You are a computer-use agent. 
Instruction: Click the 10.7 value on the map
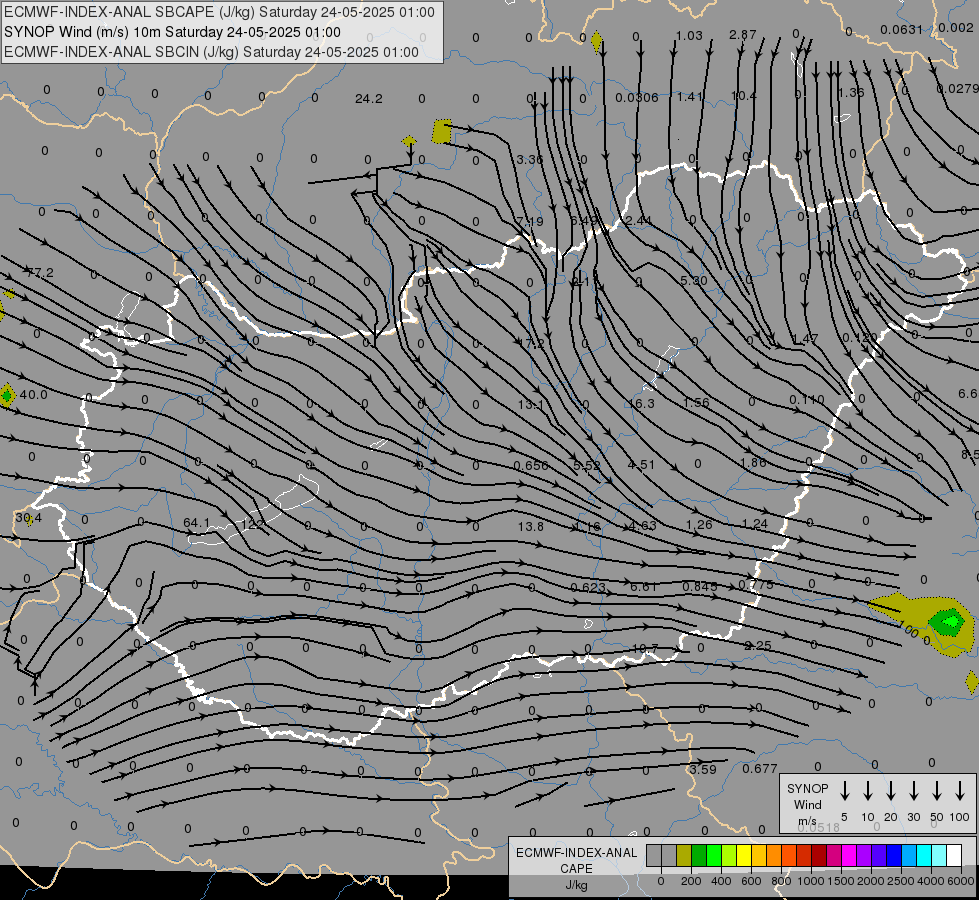[x=645, y=649]
